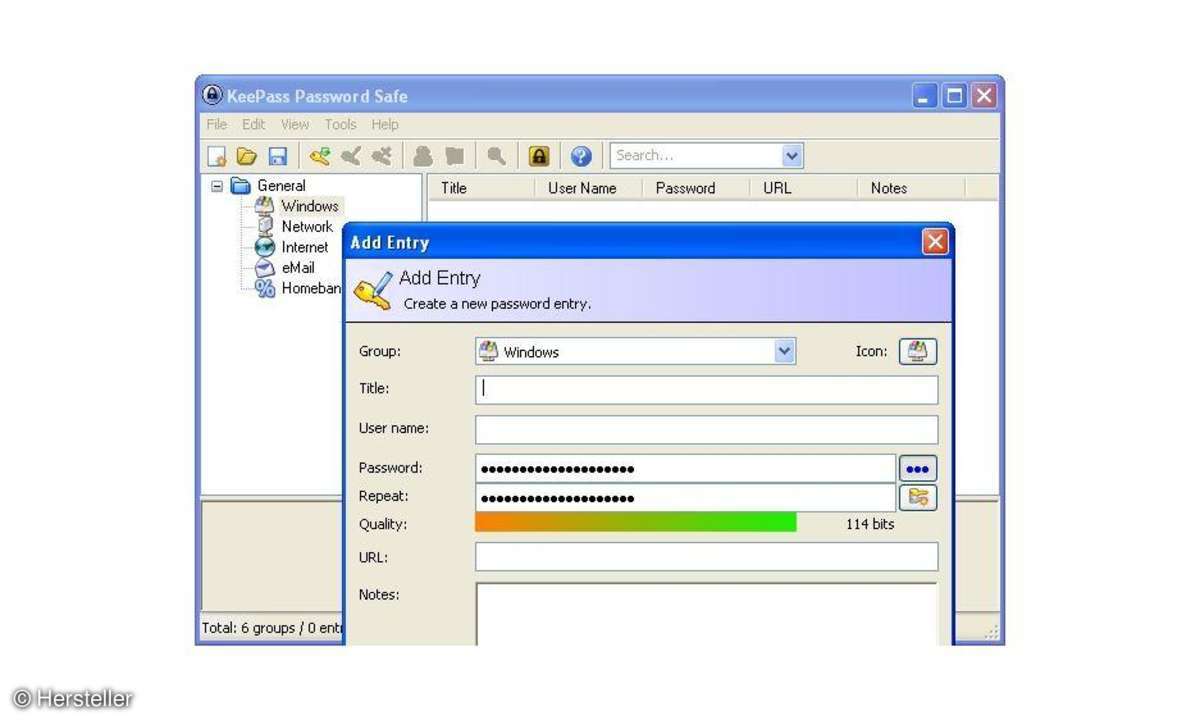The height and width of the screenshot is (720, 1200).
Task: Click the Open Database folder icon
Action: click(x=246, y=156)
